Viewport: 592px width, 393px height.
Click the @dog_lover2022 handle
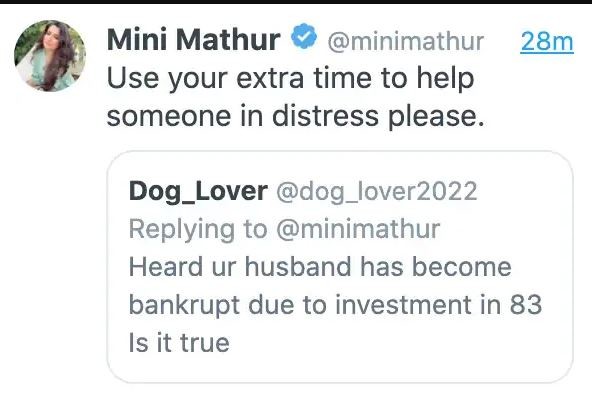click(377, 192)
